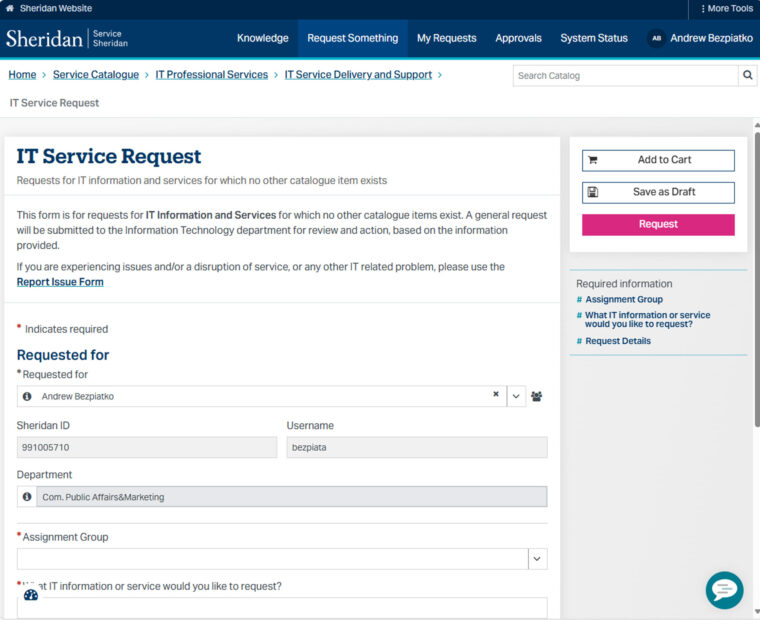Save the form using Save as Draft
The image size is (760, 620).
point(658,192)
